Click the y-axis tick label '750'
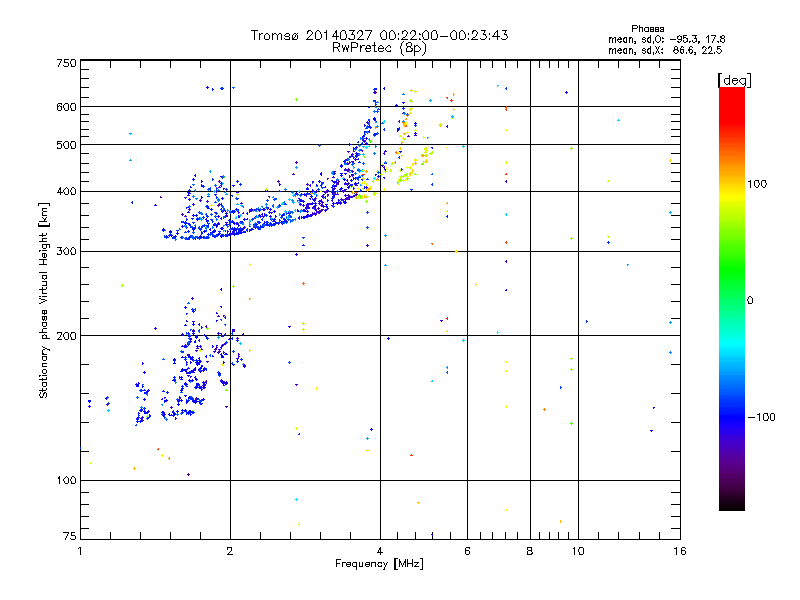The height and width of the screenshot is (600, 800). point(67,63)
